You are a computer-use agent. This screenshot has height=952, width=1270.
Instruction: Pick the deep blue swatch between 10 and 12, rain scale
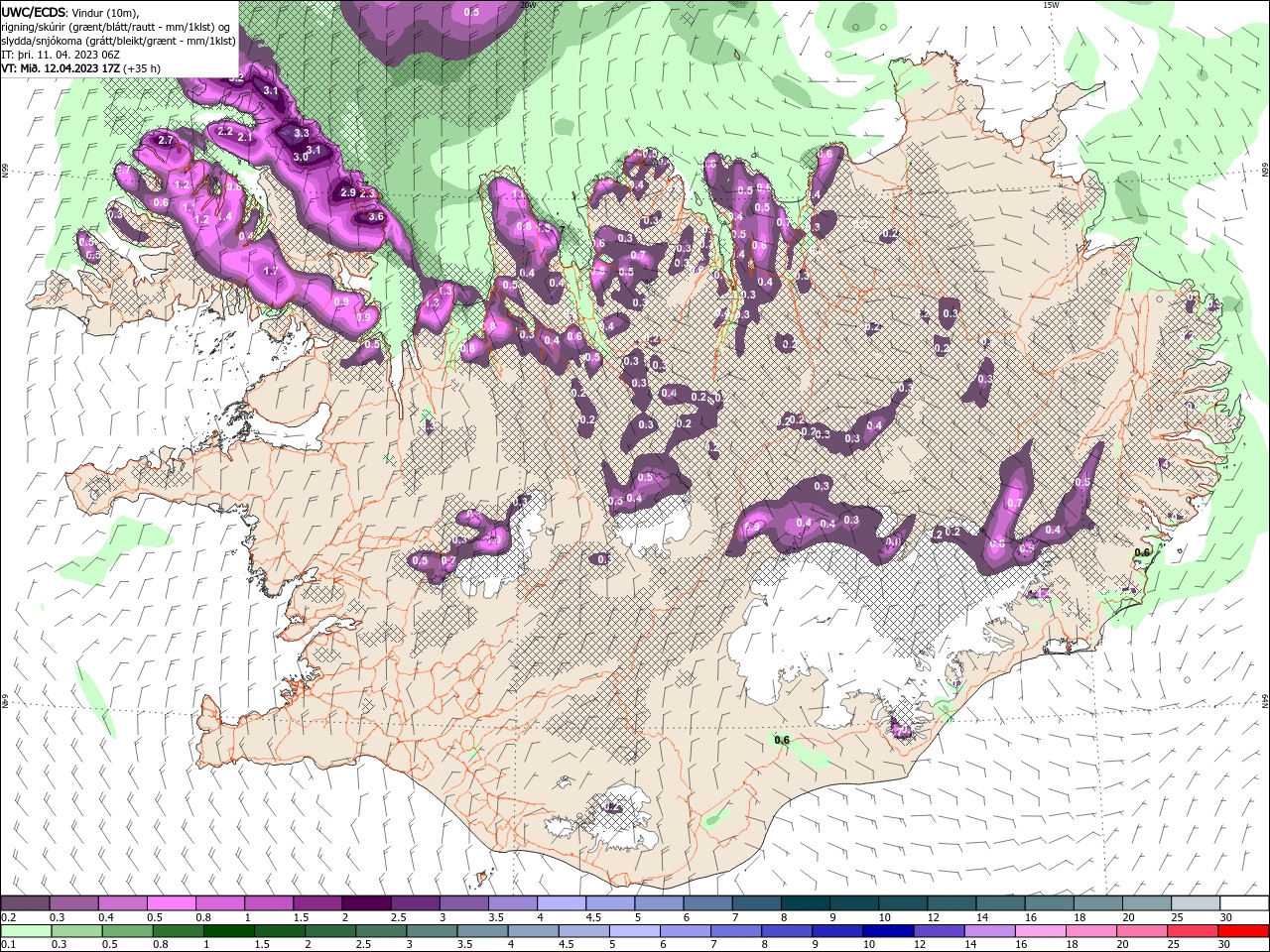coord(888,931)
